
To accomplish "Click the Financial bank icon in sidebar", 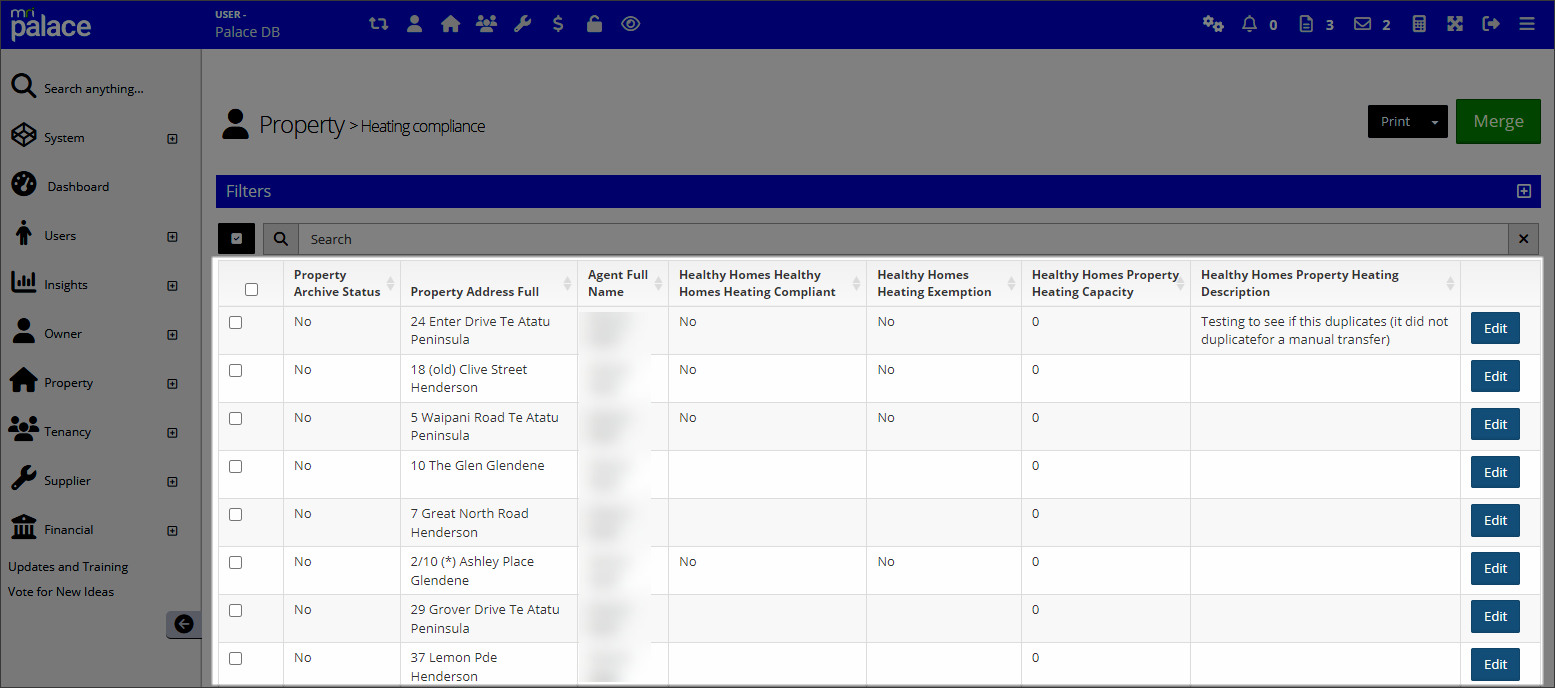I will [24, 528].
